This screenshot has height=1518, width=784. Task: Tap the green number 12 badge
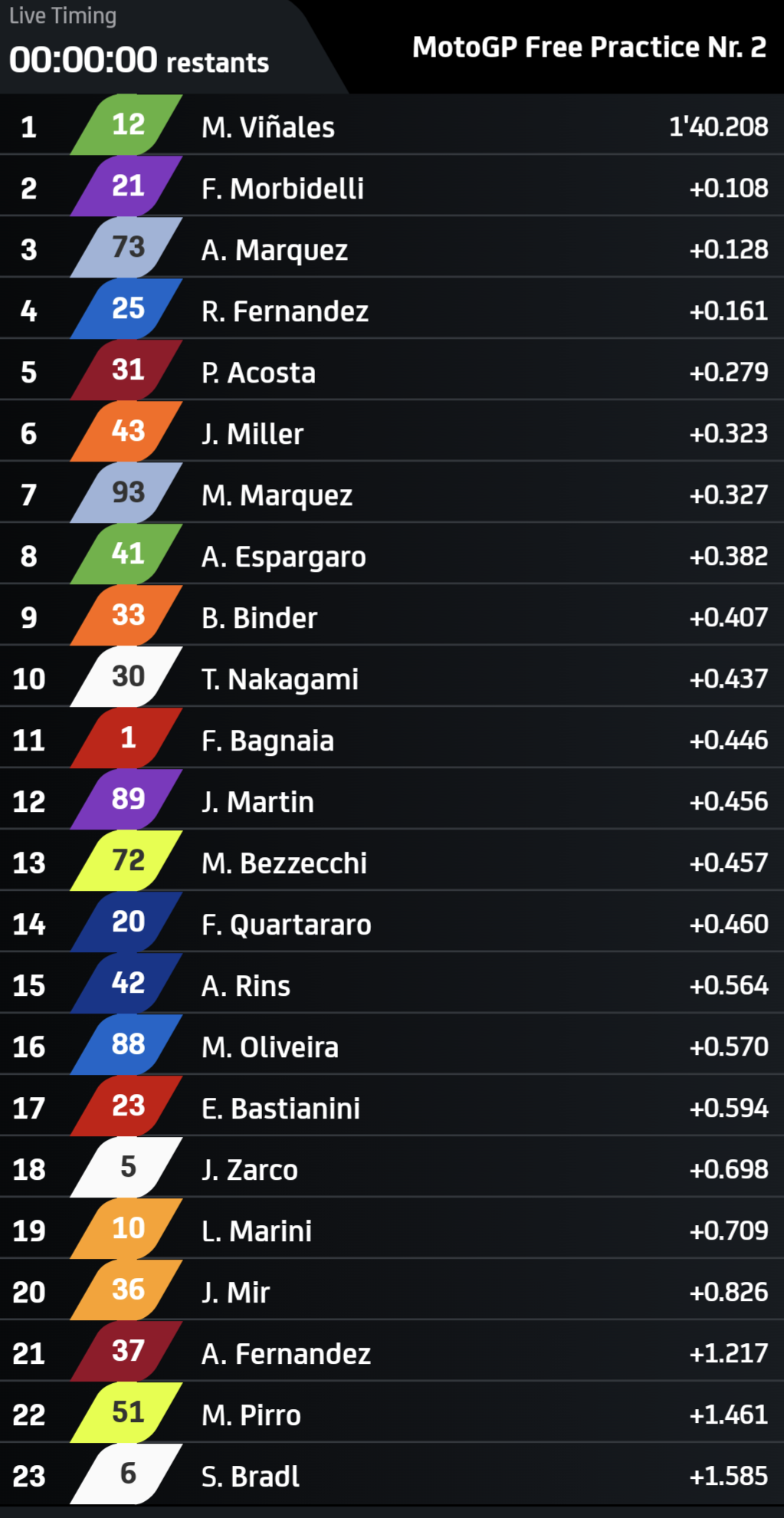point(126,124)
